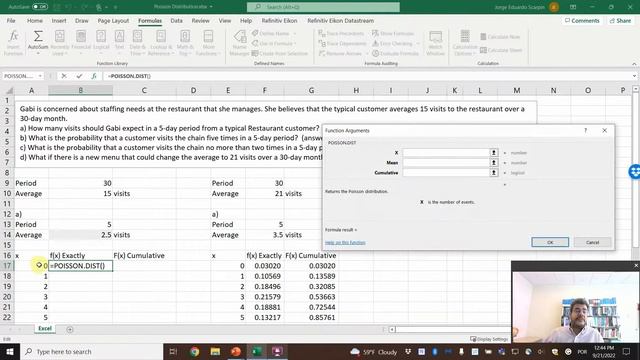Click the Insert Function fx ribbon icon
This screenshot has height=360, width=640.
(13, 42)
